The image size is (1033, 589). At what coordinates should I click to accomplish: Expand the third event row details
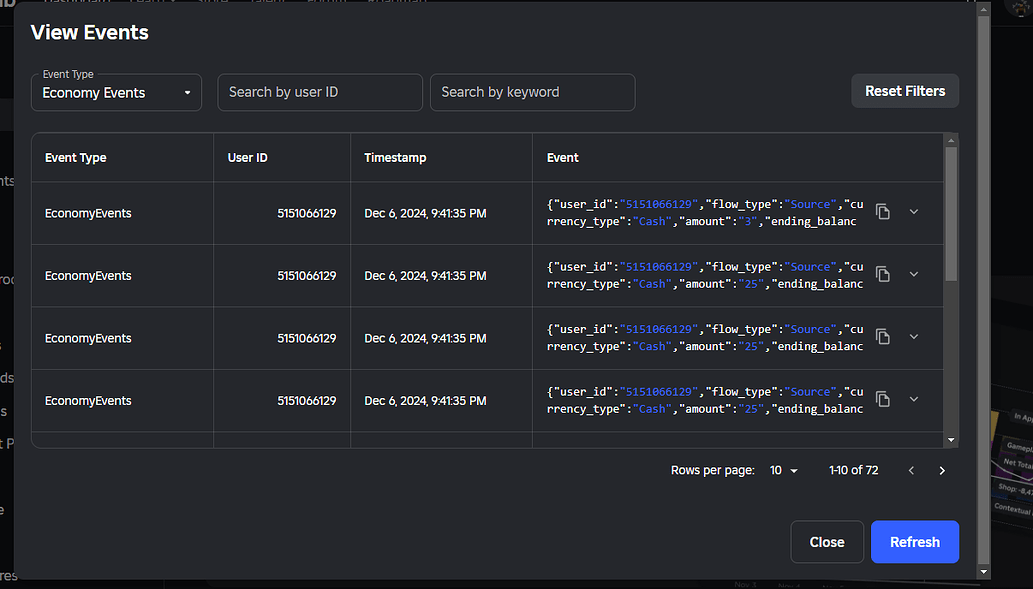point(914,337)
